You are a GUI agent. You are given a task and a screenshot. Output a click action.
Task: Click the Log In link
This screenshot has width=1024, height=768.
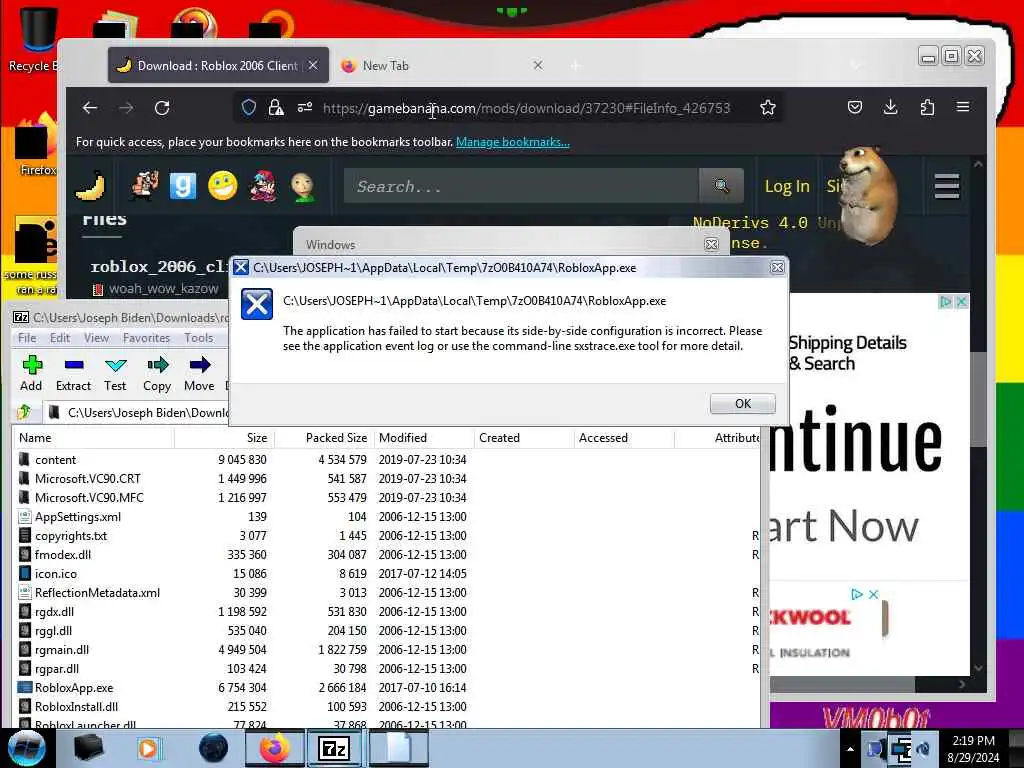tap(787, 187)
